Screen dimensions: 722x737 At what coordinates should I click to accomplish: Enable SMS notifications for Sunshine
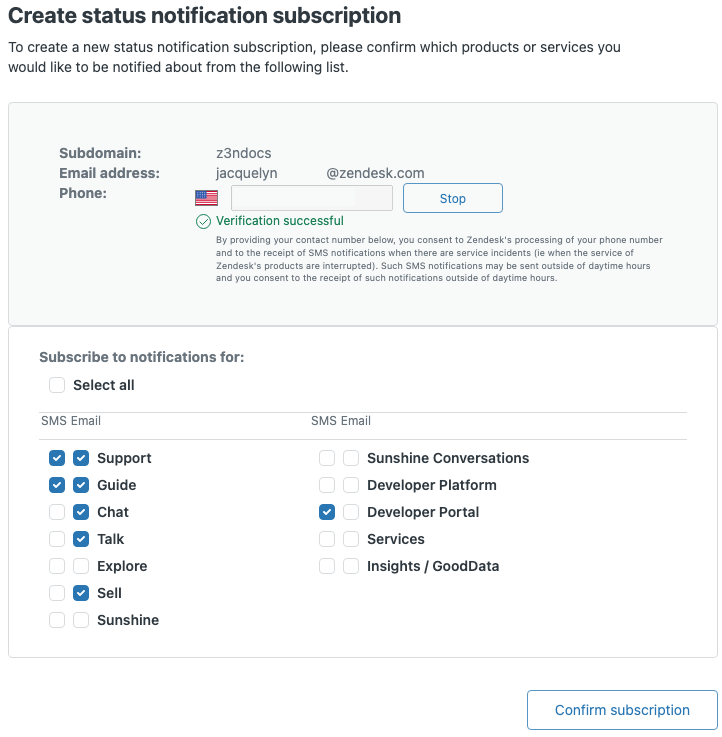(57, 620)
